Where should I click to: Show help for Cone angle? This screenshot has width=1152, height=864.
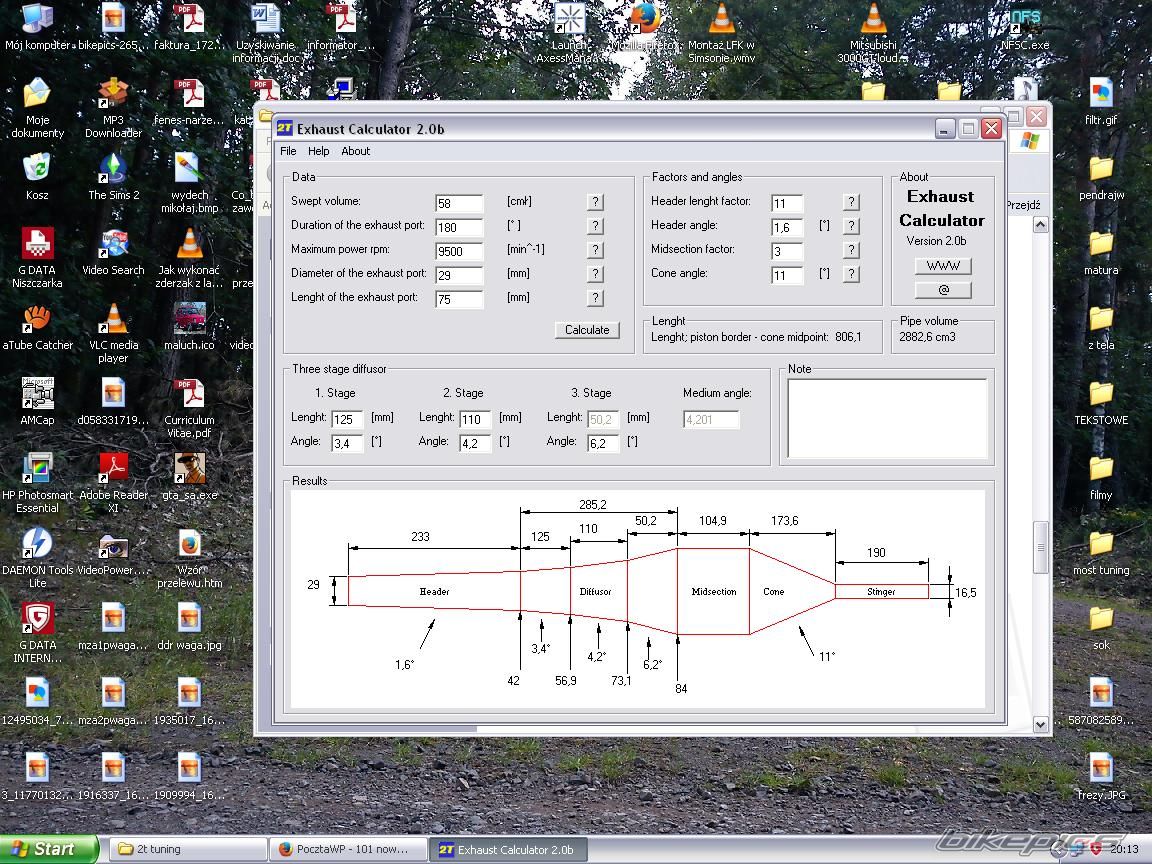click(851, 274)
